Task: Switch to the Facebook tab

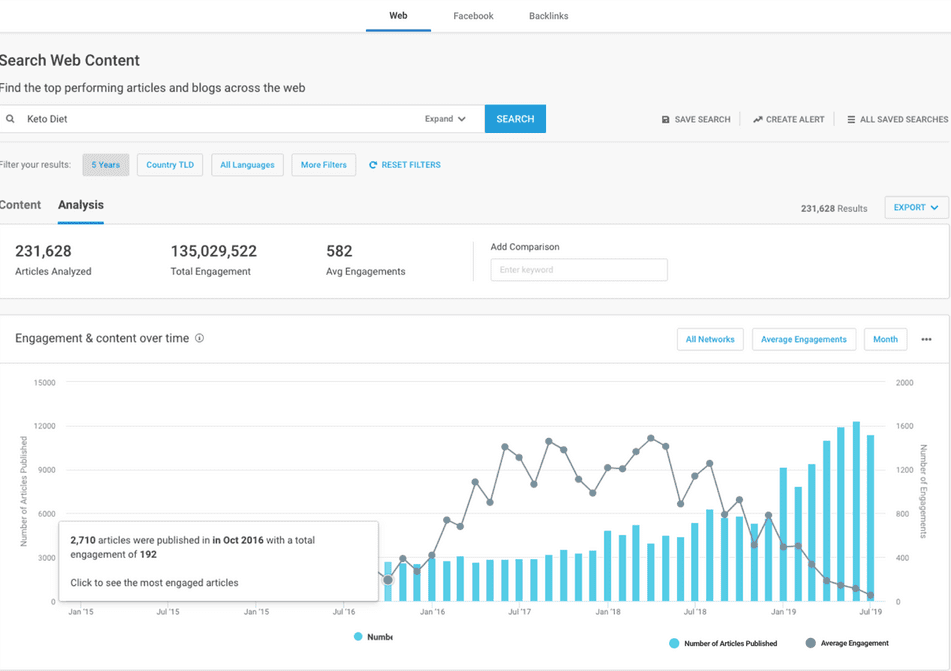Action: pyautogui.click(x=473, y=16)
